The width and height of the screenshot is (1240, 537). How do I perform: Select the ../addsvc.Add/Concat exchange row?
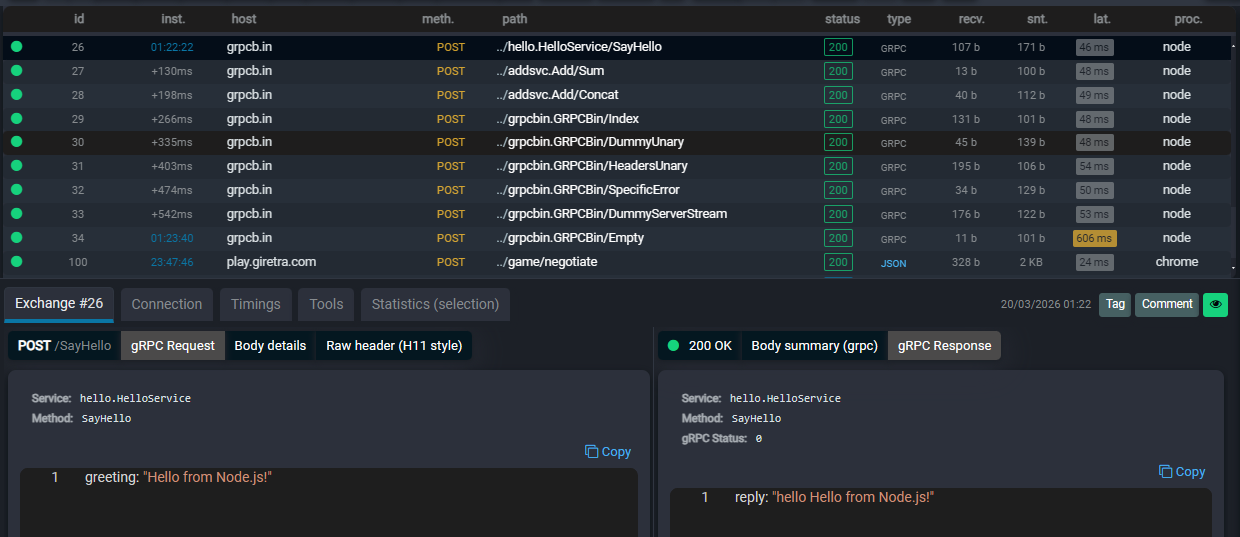(x=617, y=95)
